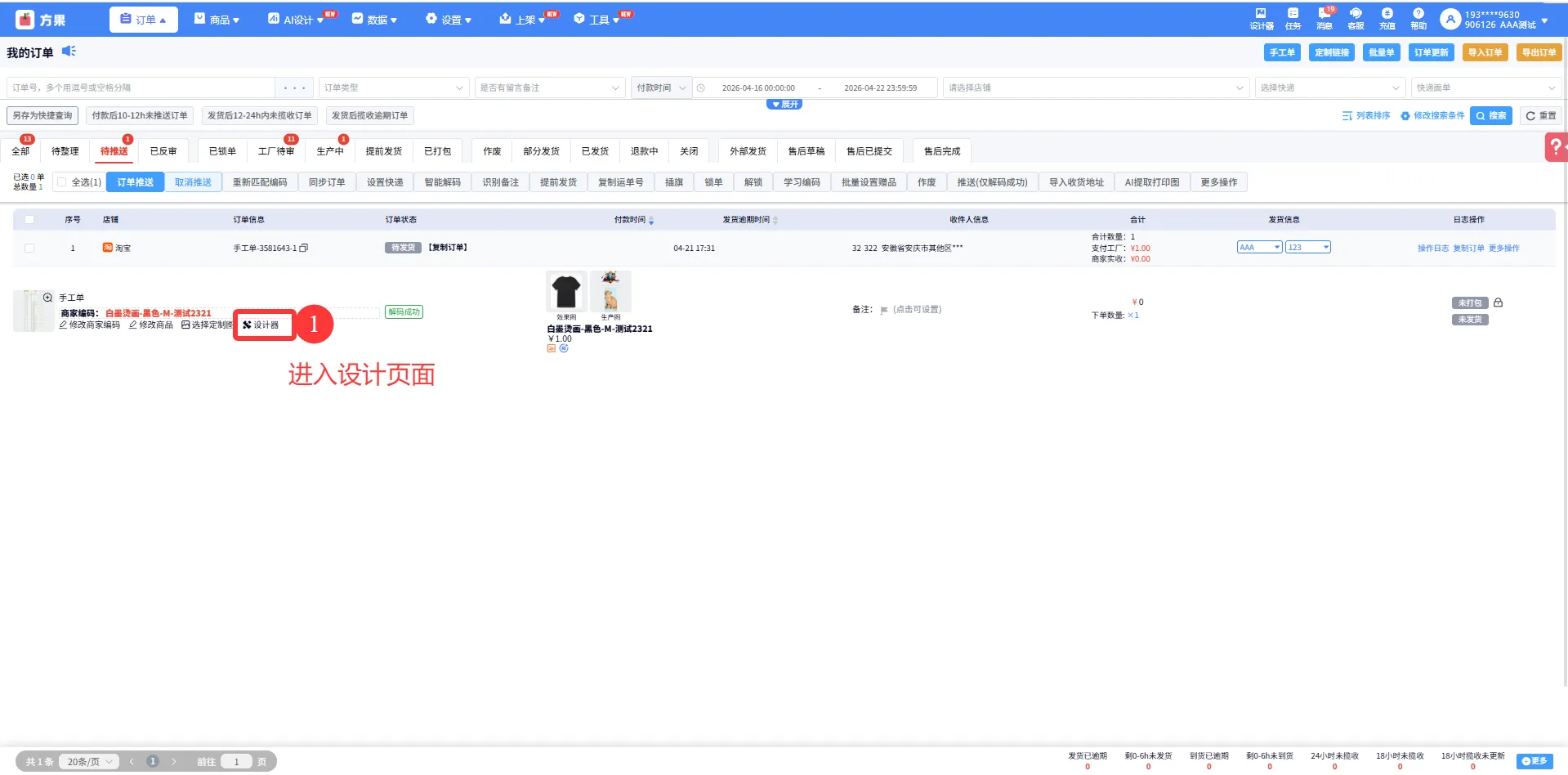Screen dimensions: 1568x775
Task: Switch to the 生产中 tab
Action: pos(330,151)
